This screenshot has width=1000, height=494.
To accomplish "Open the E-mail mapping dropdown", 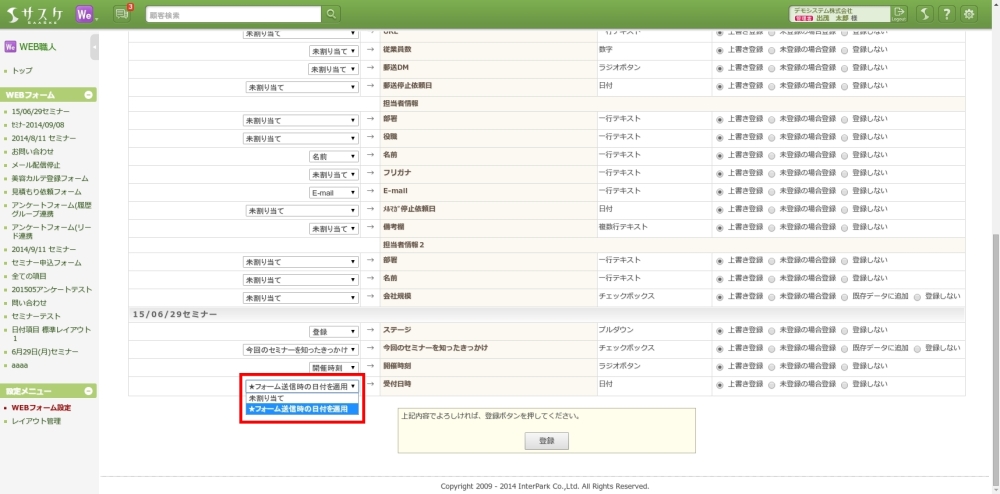I will pos(334,193).
